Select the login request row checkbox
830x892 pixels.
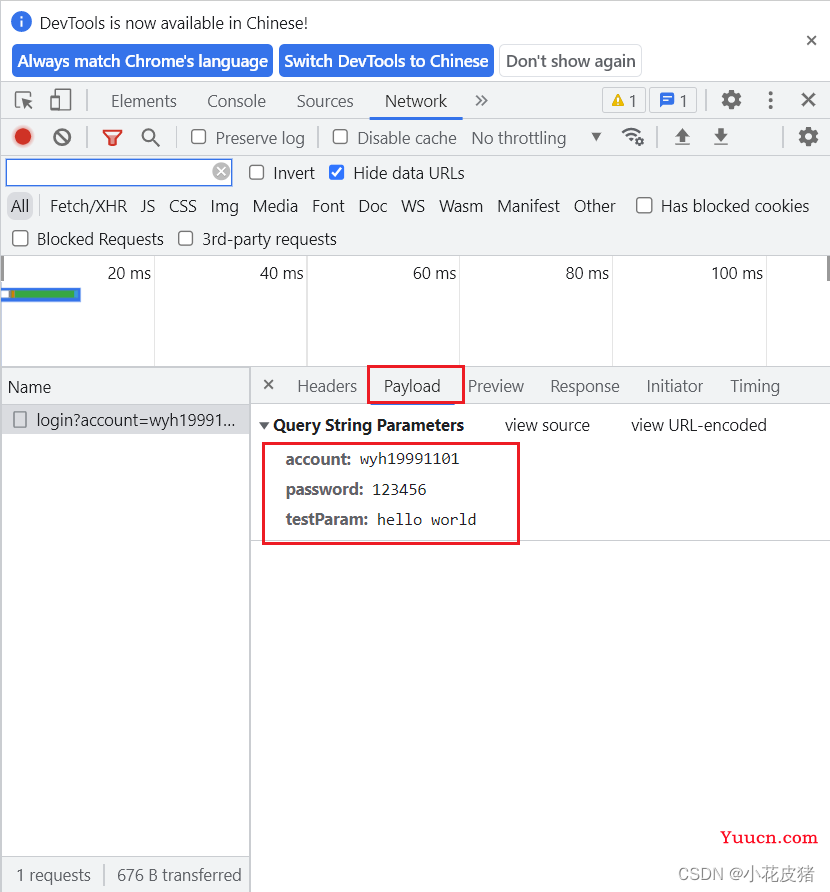(x=20, y=420)
